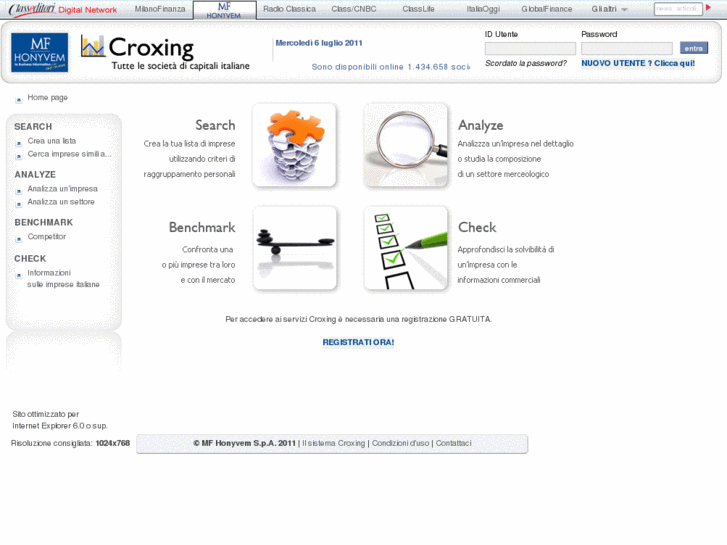This screenshot has width=727, height=545.
Task: Click the Check heading
Action: (x=477, y=227)
